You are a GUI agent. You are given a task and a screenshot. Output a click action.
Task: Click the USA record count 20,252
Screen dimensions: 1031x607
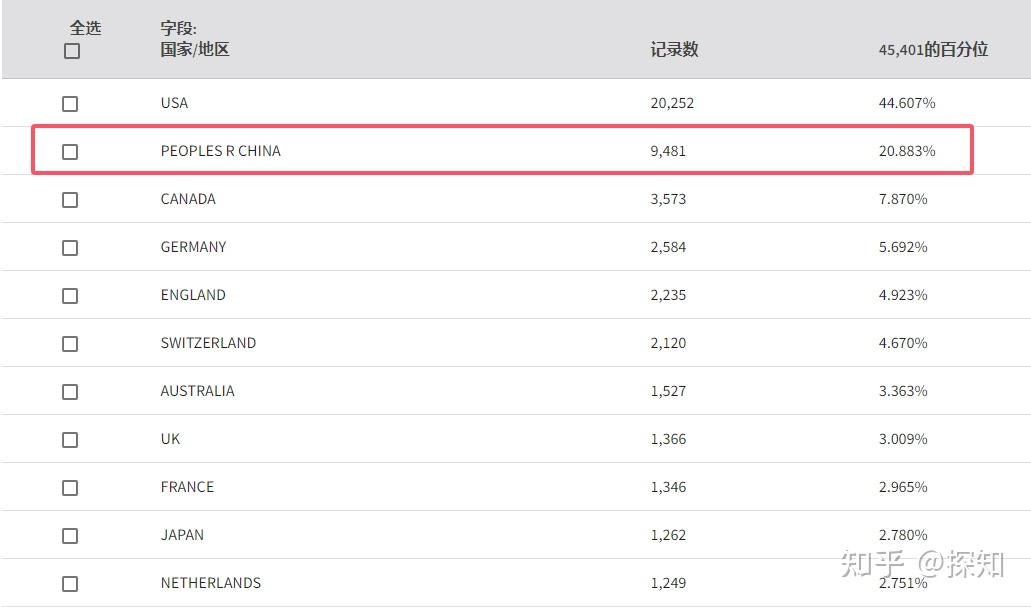[x=672, y=103]
